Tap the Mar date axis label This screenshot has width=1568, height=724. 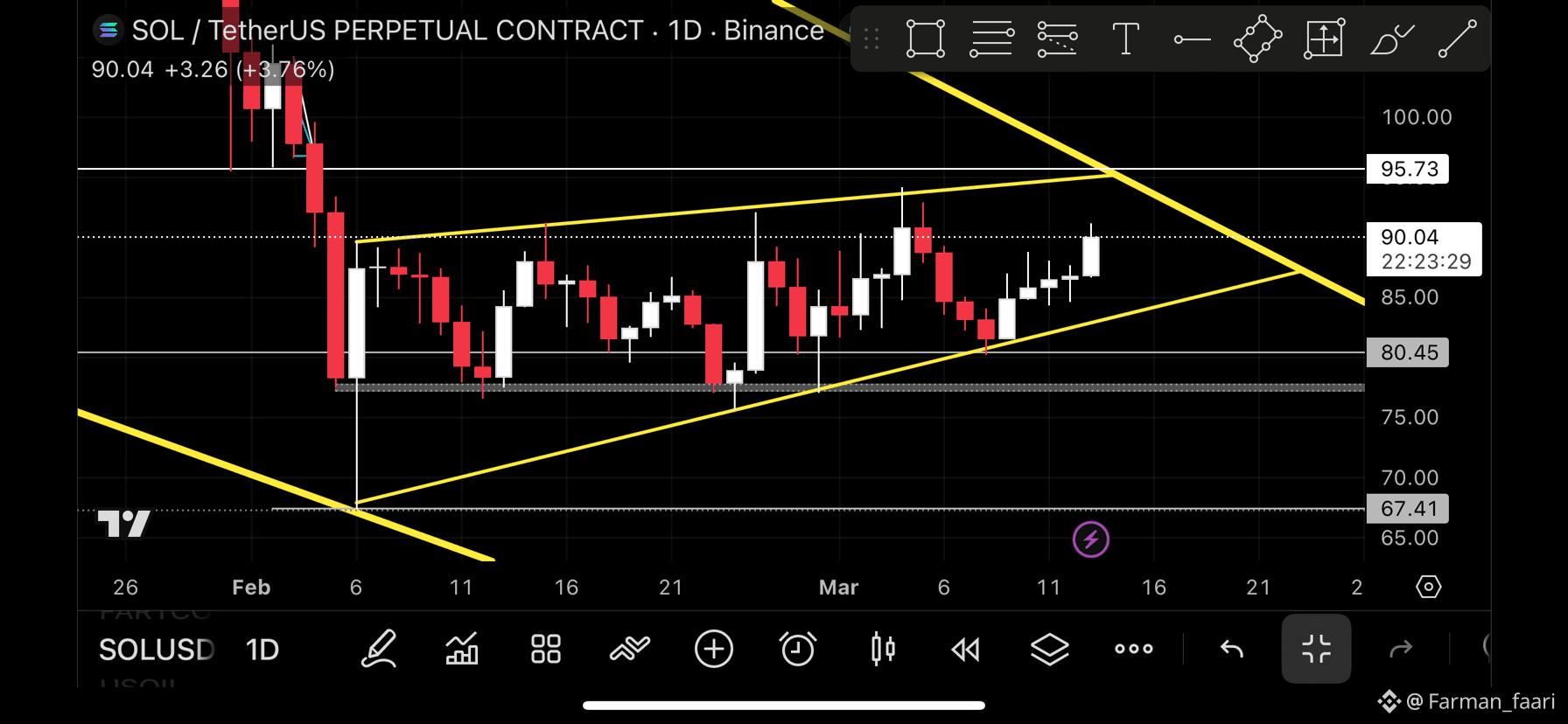838,588
